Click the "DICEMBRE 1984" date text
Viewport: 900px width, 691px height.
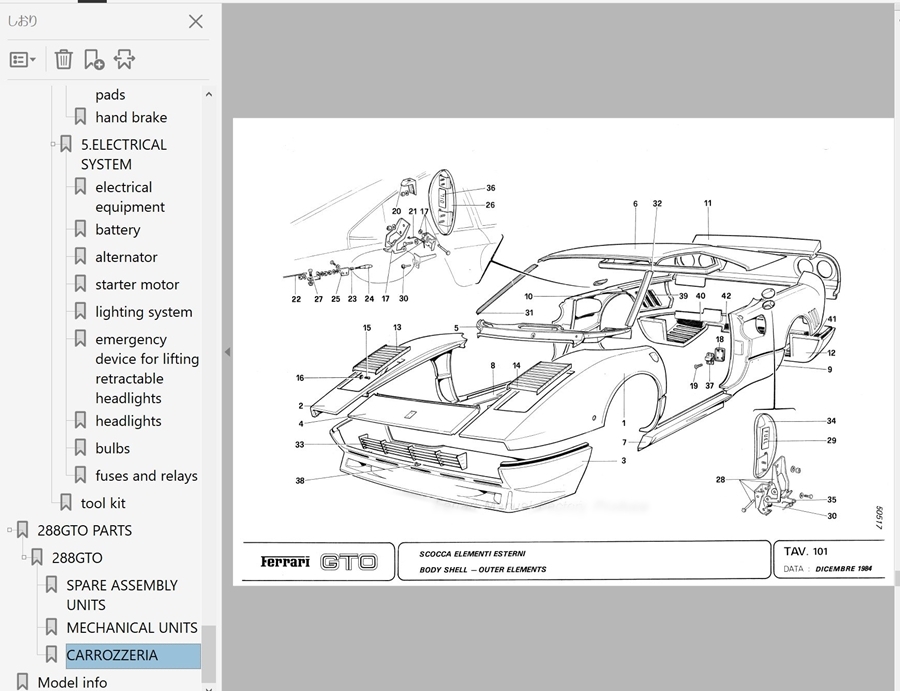click(844, 569)
